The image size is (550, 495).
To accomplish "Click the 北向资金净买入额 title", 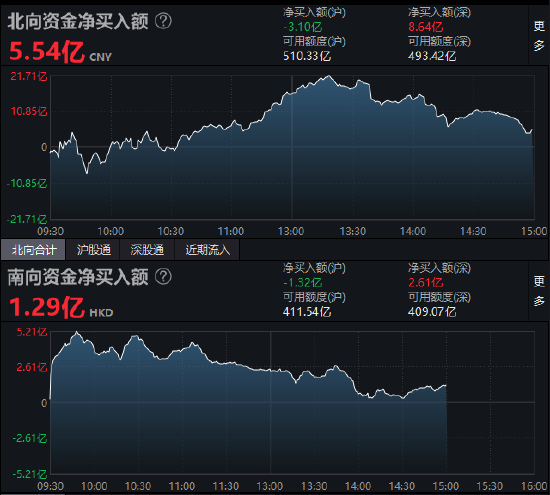I will [x=78, y=21].
